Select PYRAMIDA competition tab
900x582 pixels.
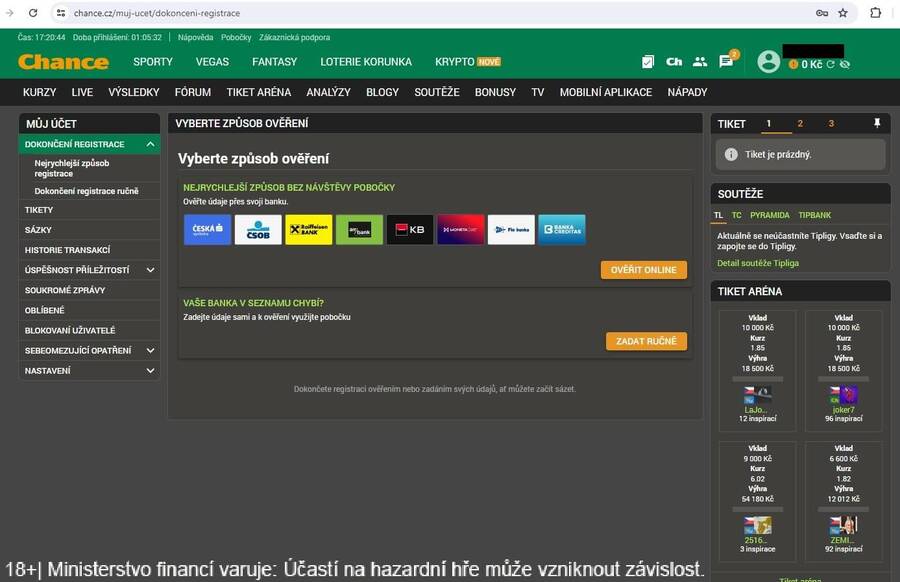pos(770,215)
